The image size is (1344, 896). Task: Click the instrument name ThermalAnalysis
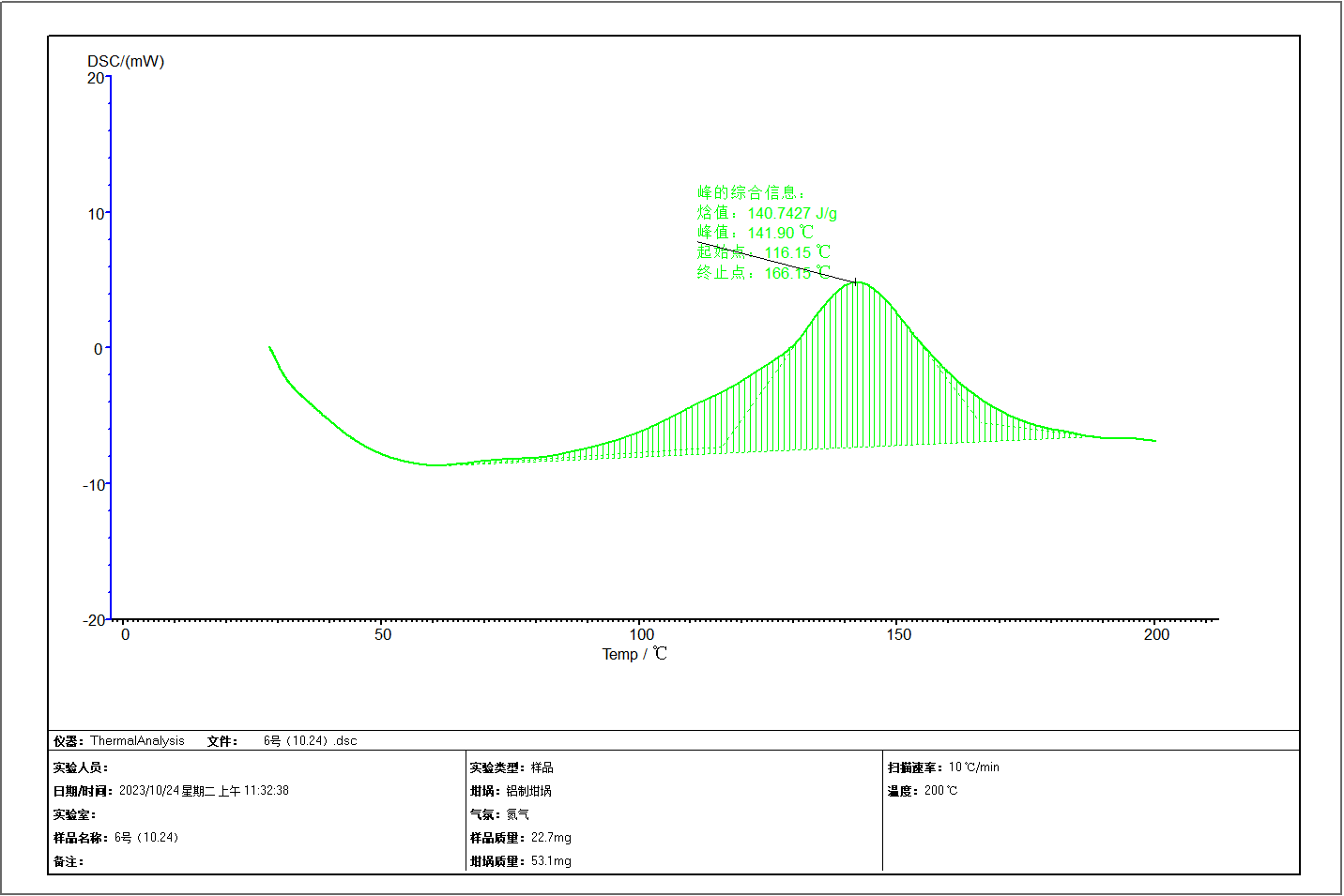(x=137, y=740)
